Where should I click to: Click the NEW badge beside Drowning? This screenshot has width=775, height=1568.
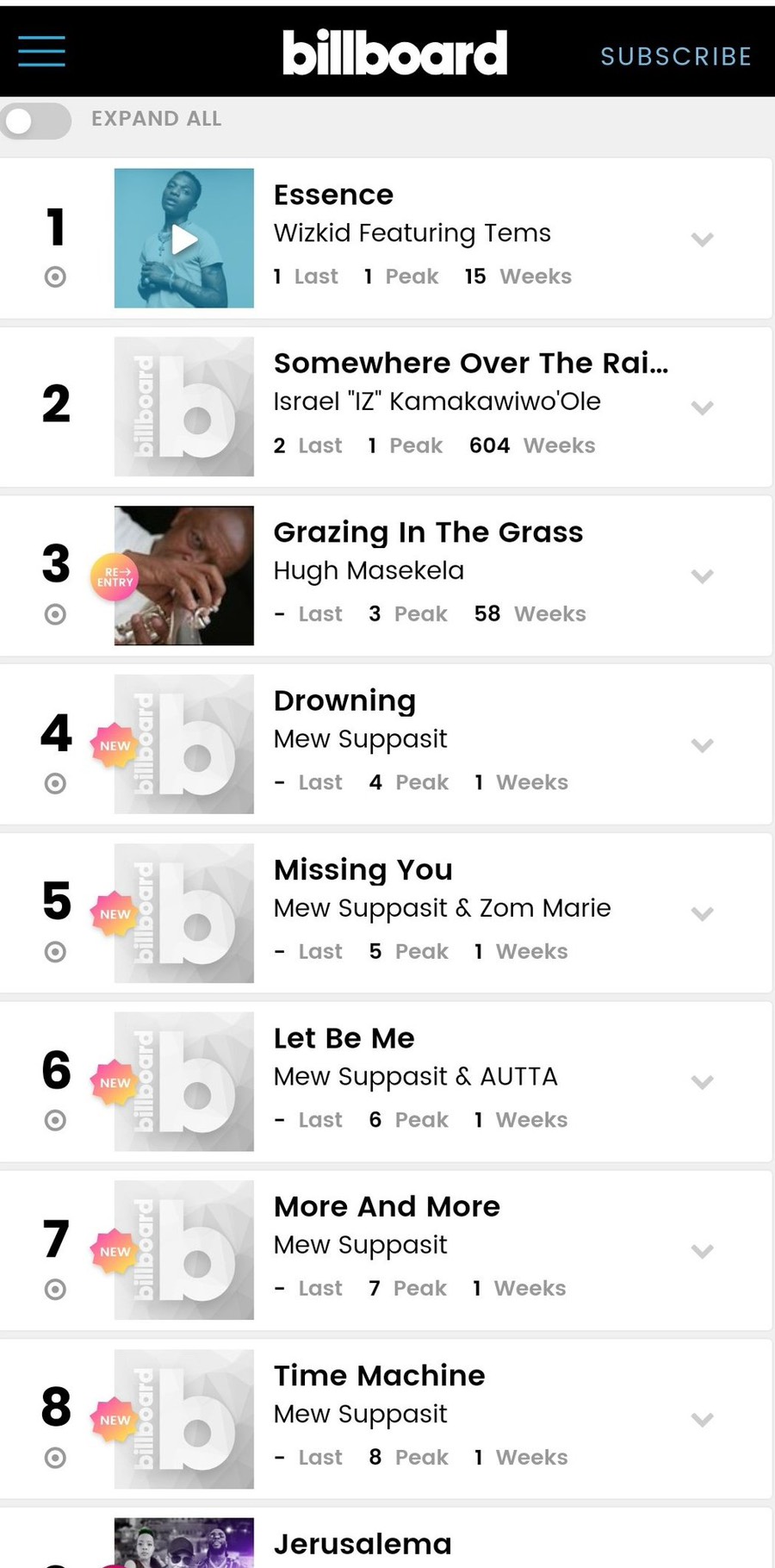(x=115, y=745)
